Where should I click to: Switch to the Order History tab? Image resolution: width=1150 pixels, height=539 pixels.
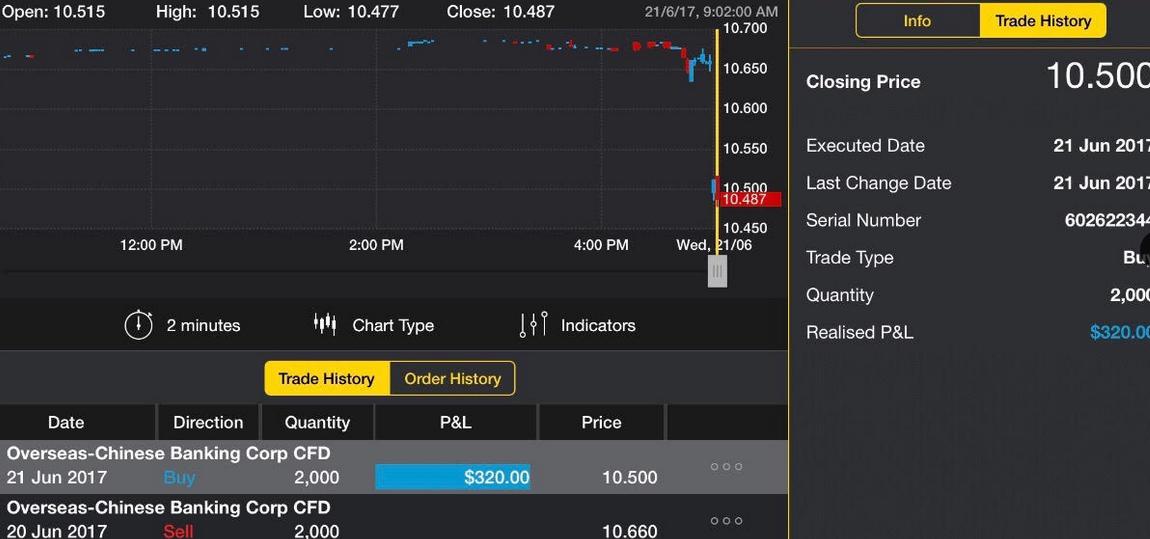pos(453,379)
